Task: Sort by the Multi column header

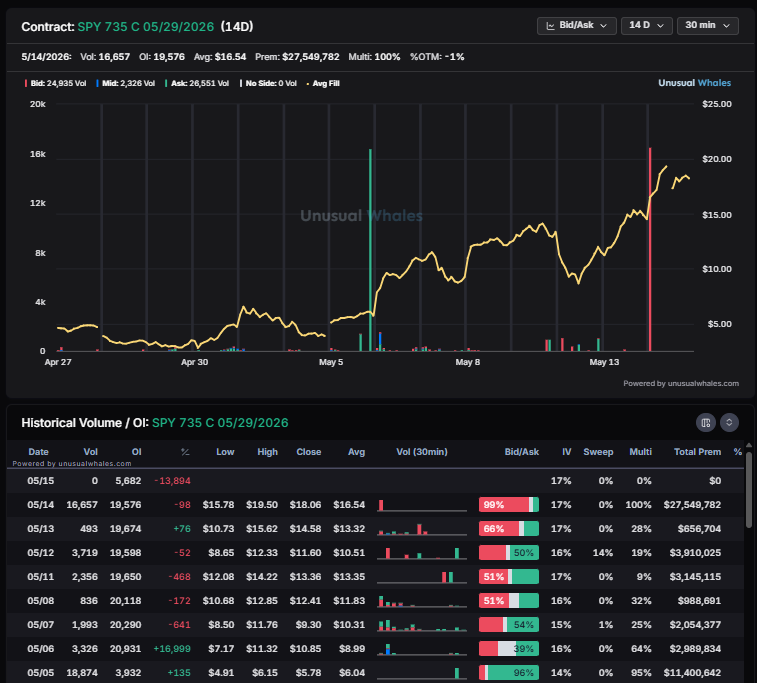Action: [x=640, y=452]
